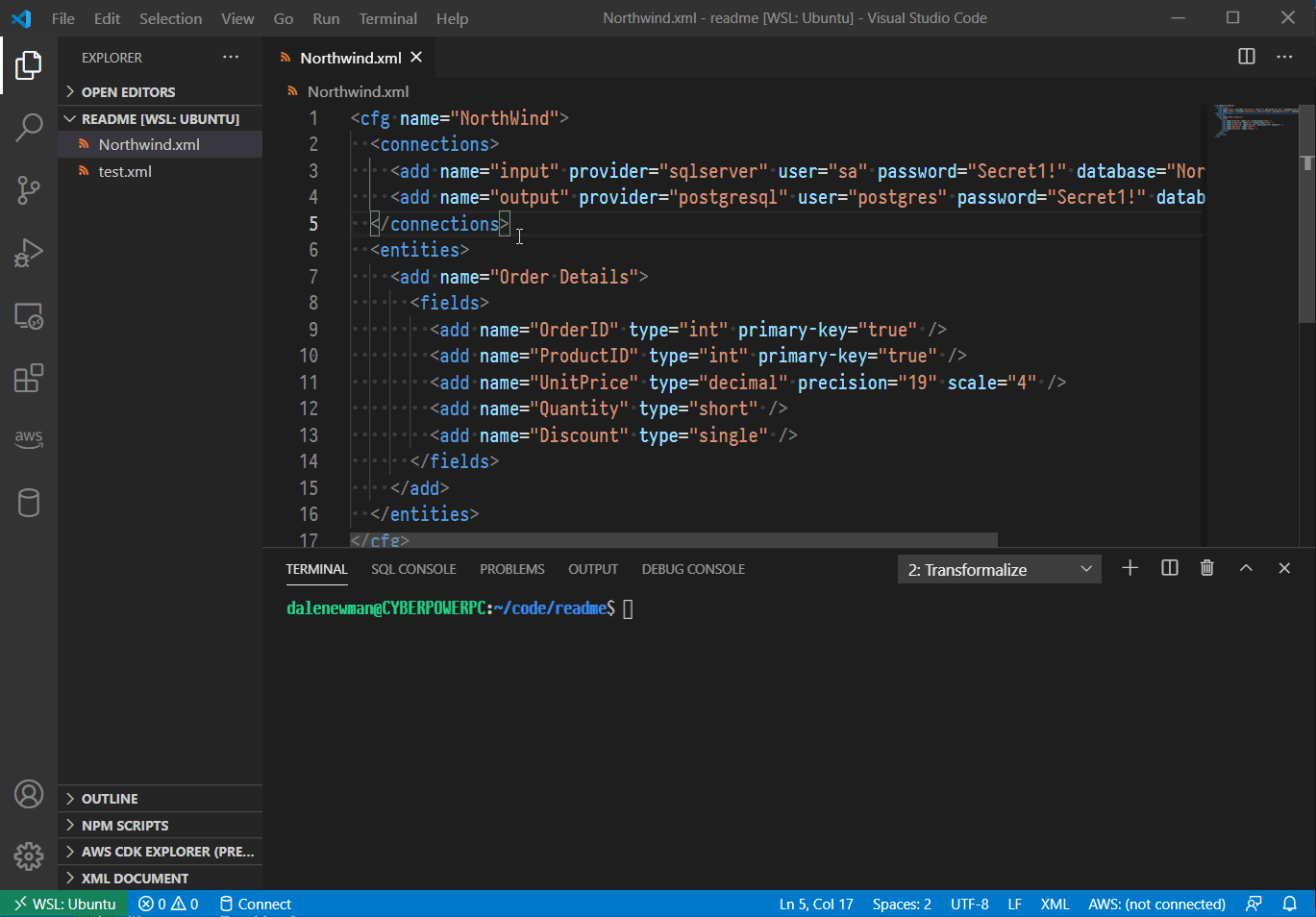Open the Manage gear menu
The image size is (1316, 917).
29,855
